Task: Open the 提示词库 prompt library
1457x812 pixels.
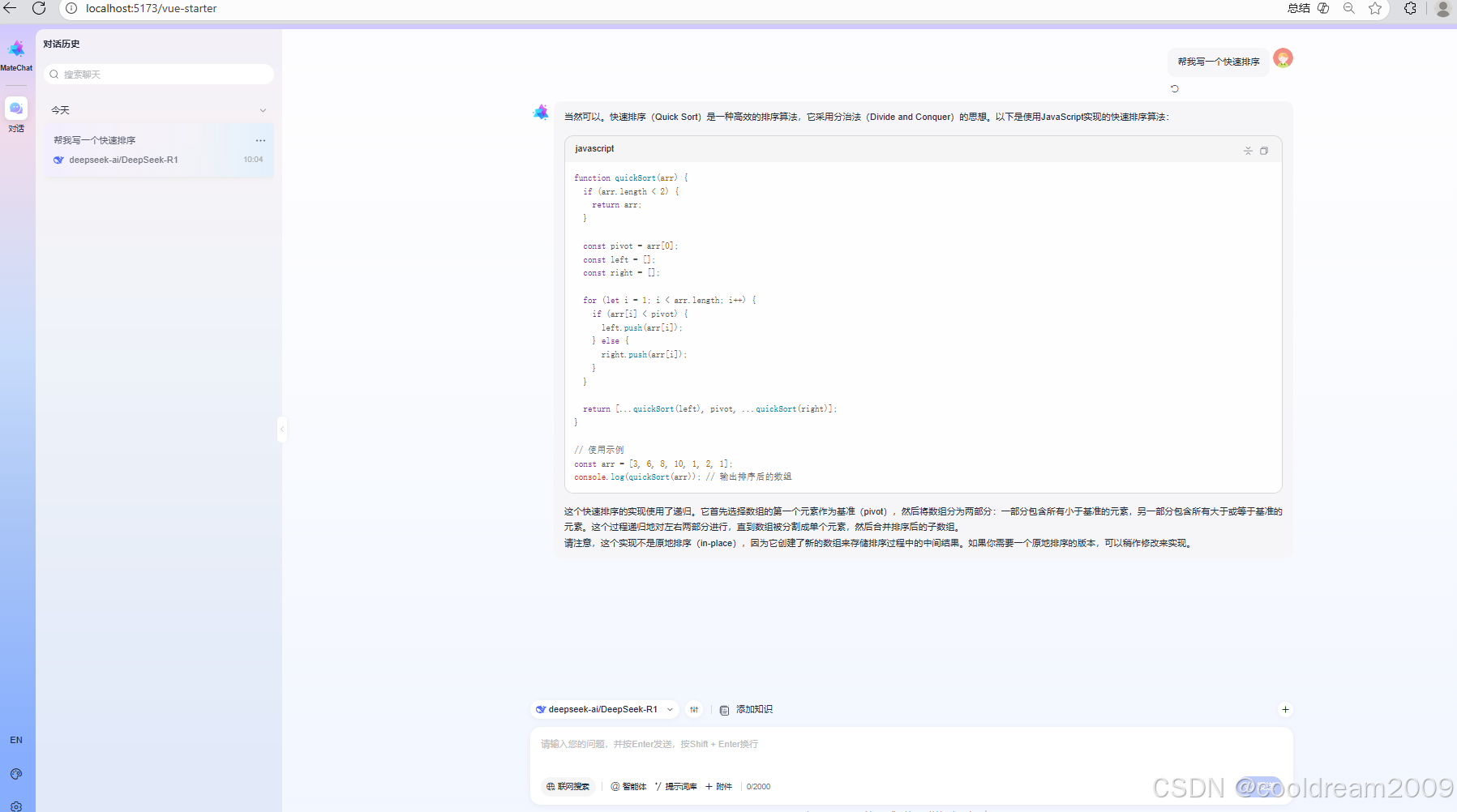Action: 675,786
